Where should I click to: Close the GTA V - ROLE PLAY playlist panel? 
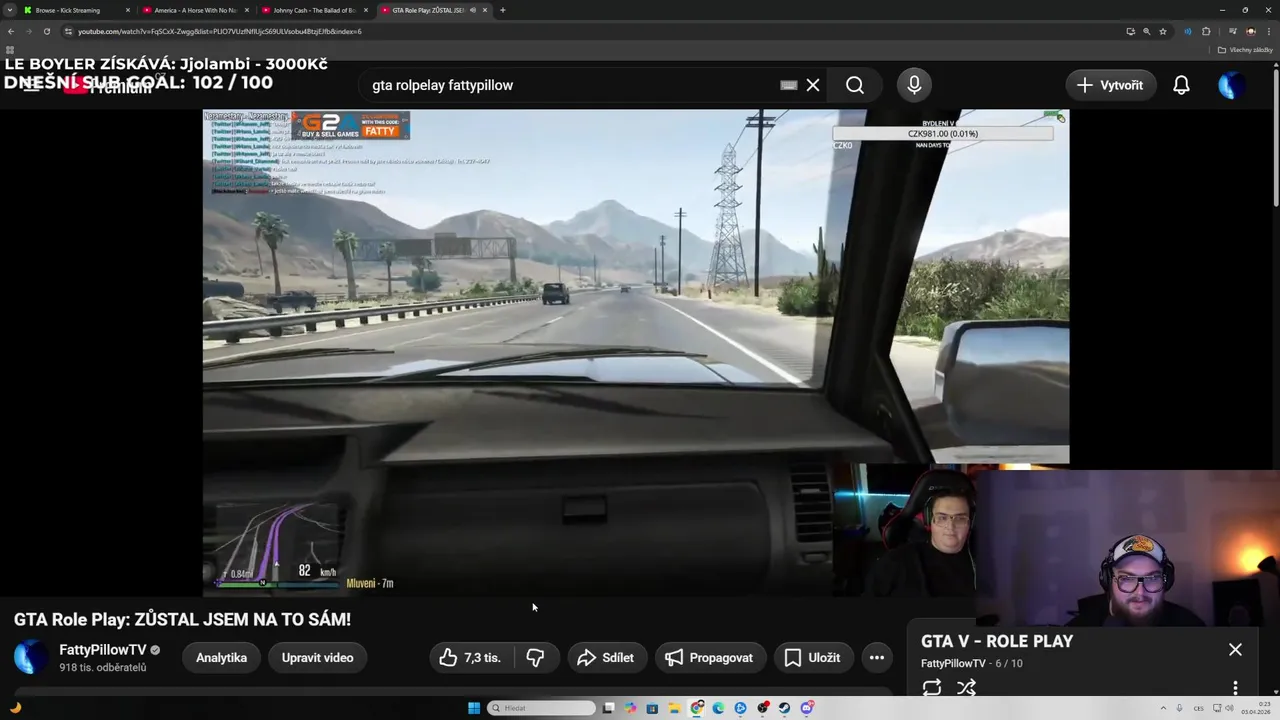[x=1235, y=649]
